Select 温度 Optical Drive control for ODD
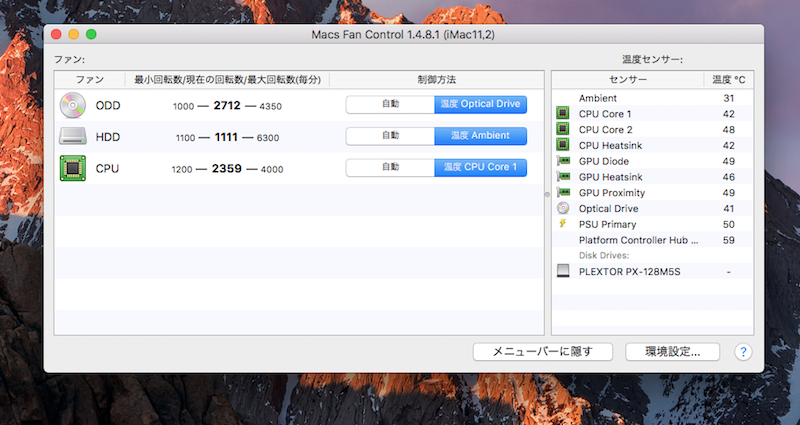The height and width of the screenshot is (425, 800). click(x=480, y=104)
